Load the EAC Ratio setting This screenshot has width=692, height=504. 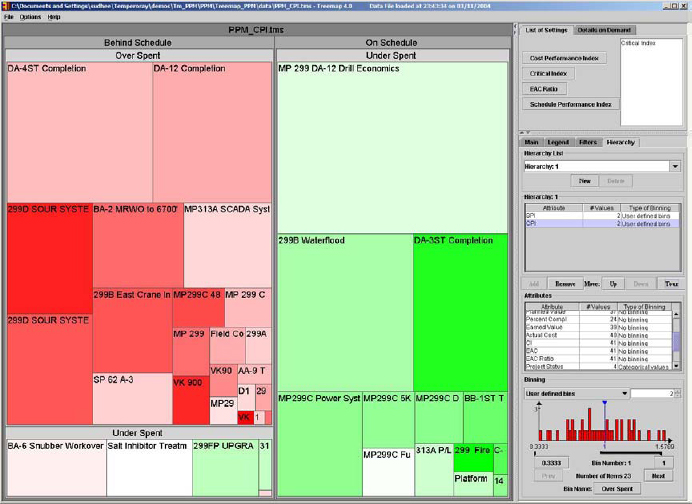[x=544, y=89]
